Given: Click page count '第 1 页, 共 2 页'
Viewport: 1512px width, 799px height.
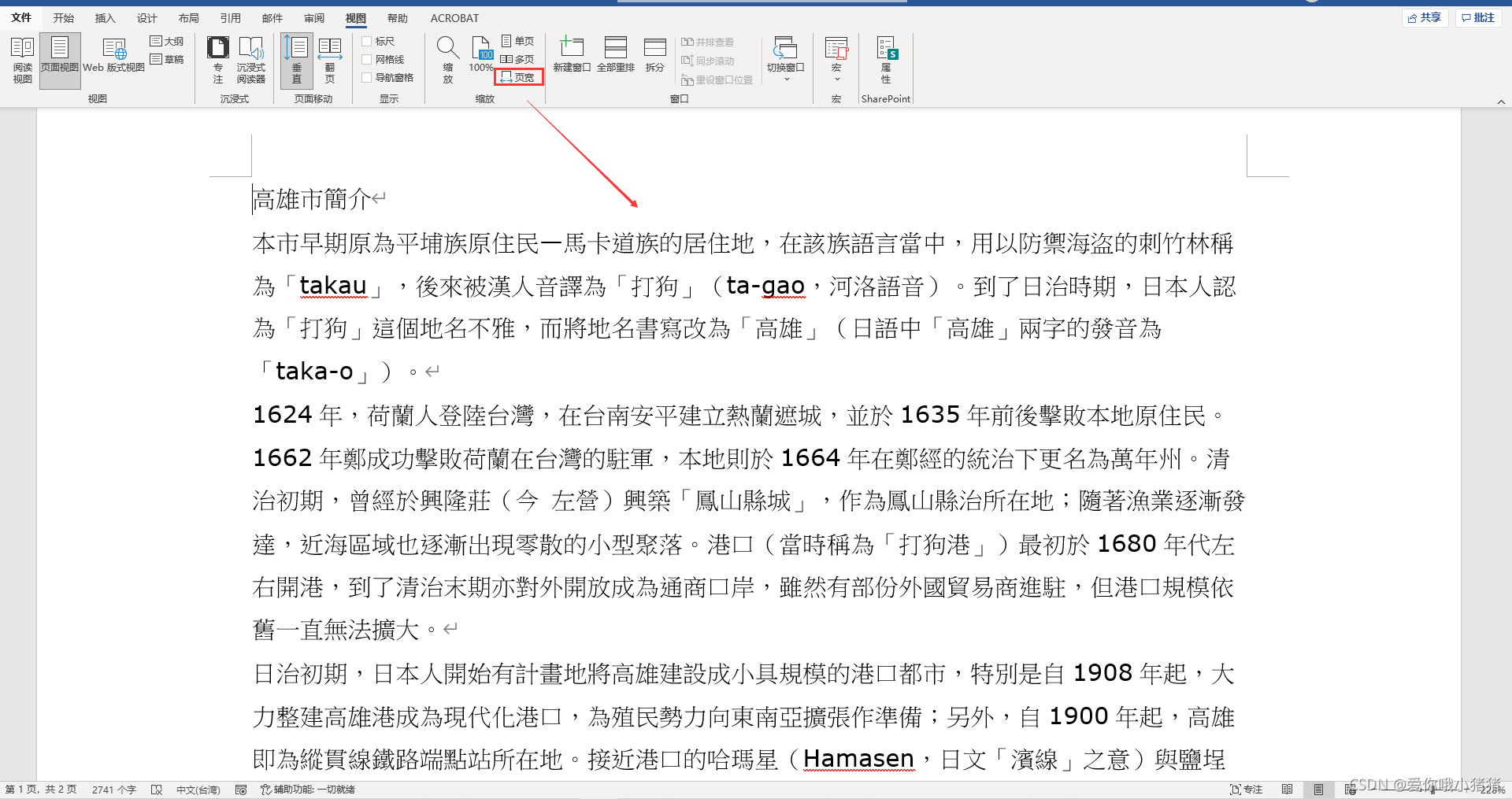Looking at the screenshot, I should click(x=41, y=790).
